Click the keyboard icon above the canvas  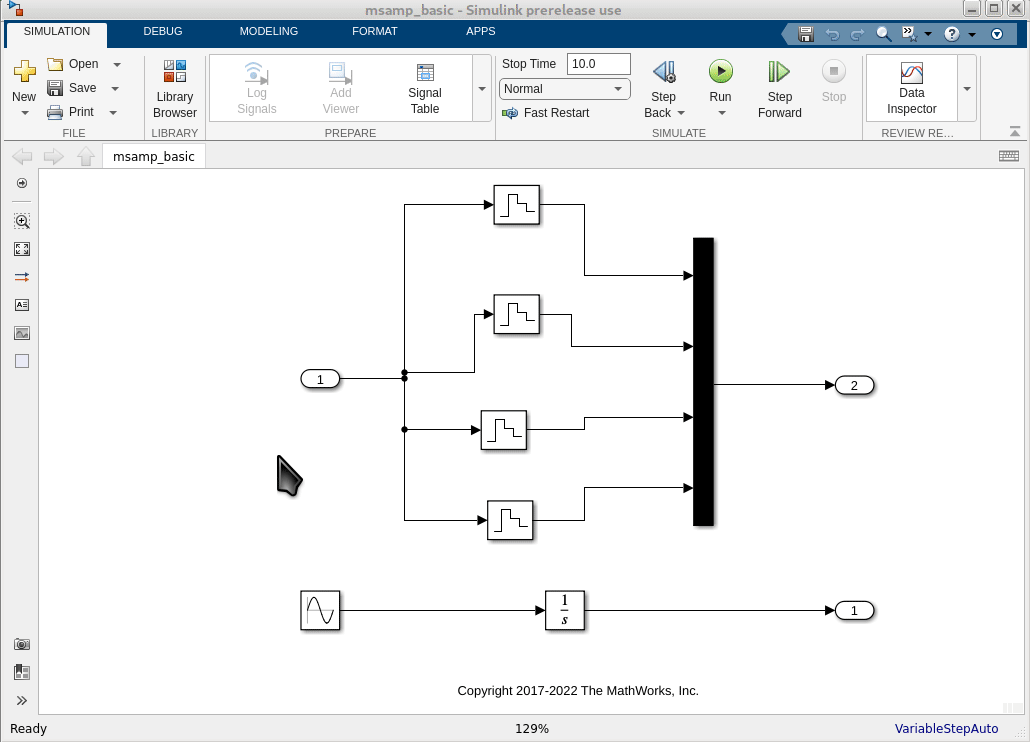click(x=1008, y=156)
